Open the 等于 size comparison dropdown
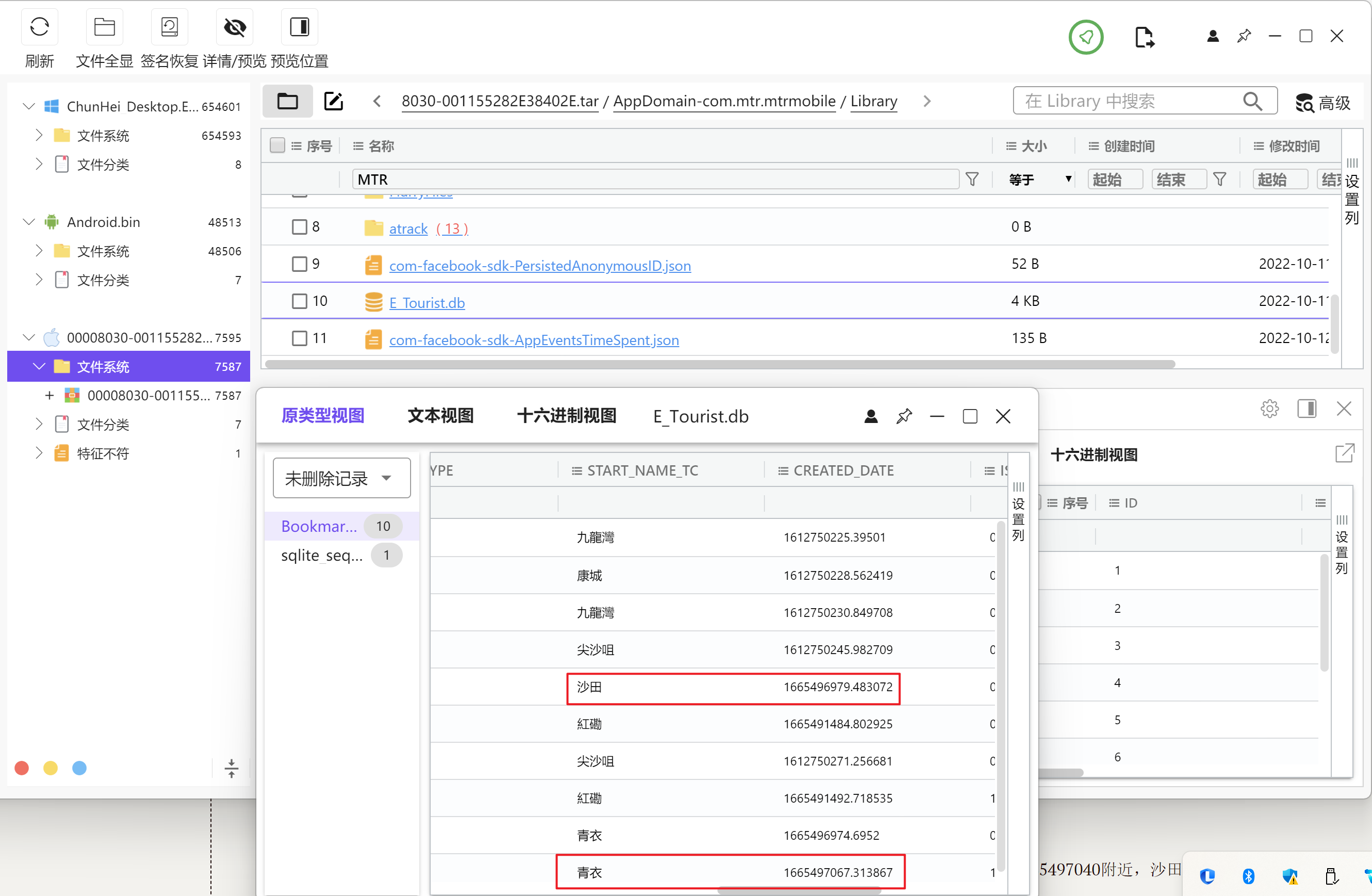The height and width of the screenshot is (896, 1372). pyautogui.click(x=1039, y=180)
